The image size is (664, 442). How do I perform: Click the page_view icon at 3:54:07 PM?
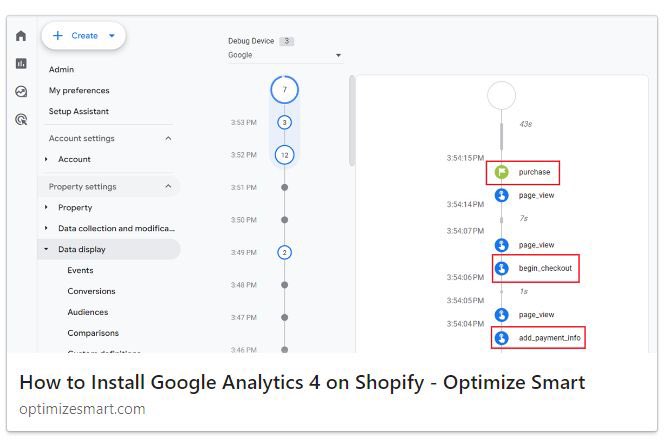click(502, 245)
